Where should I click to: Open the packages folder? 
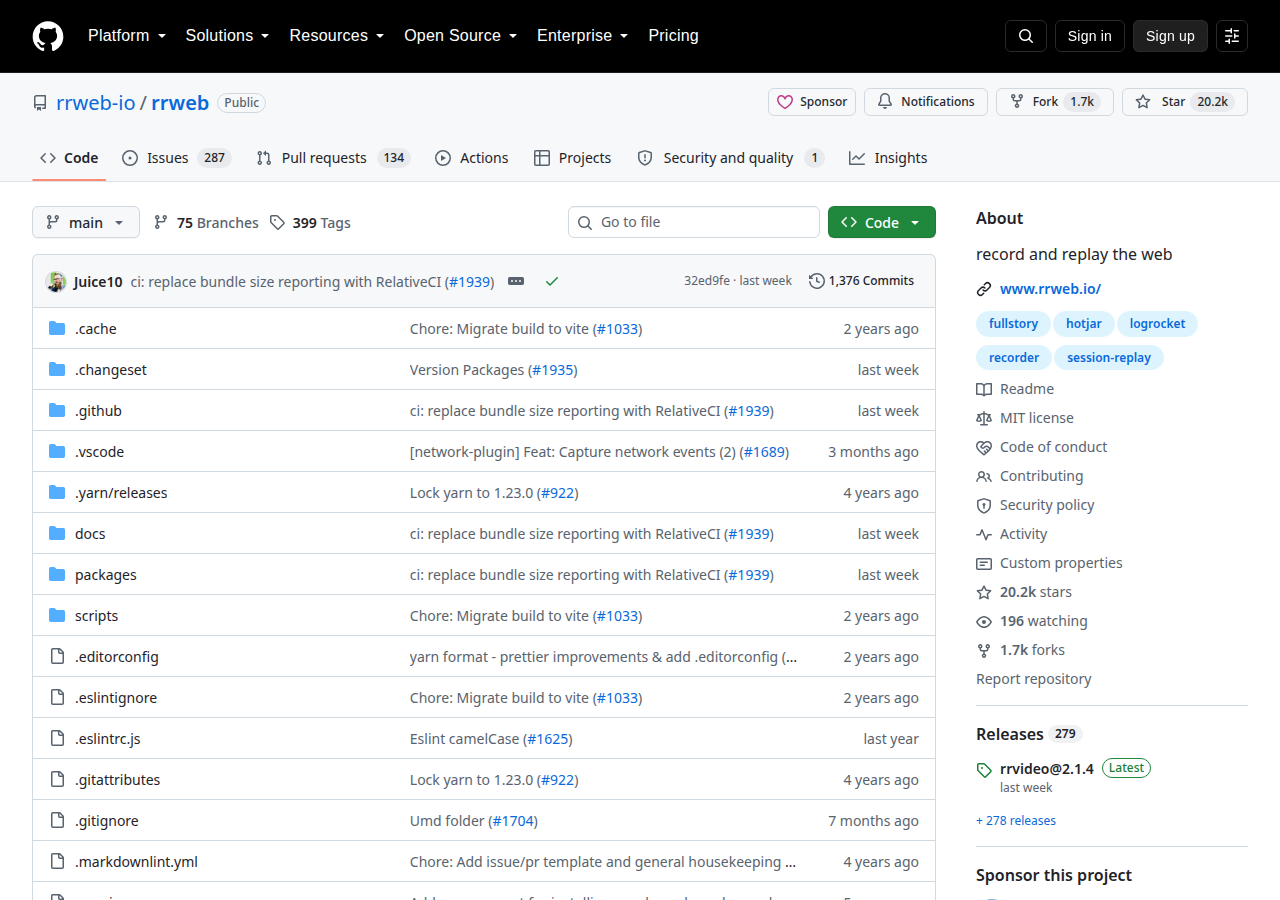[x=106, y=575]
